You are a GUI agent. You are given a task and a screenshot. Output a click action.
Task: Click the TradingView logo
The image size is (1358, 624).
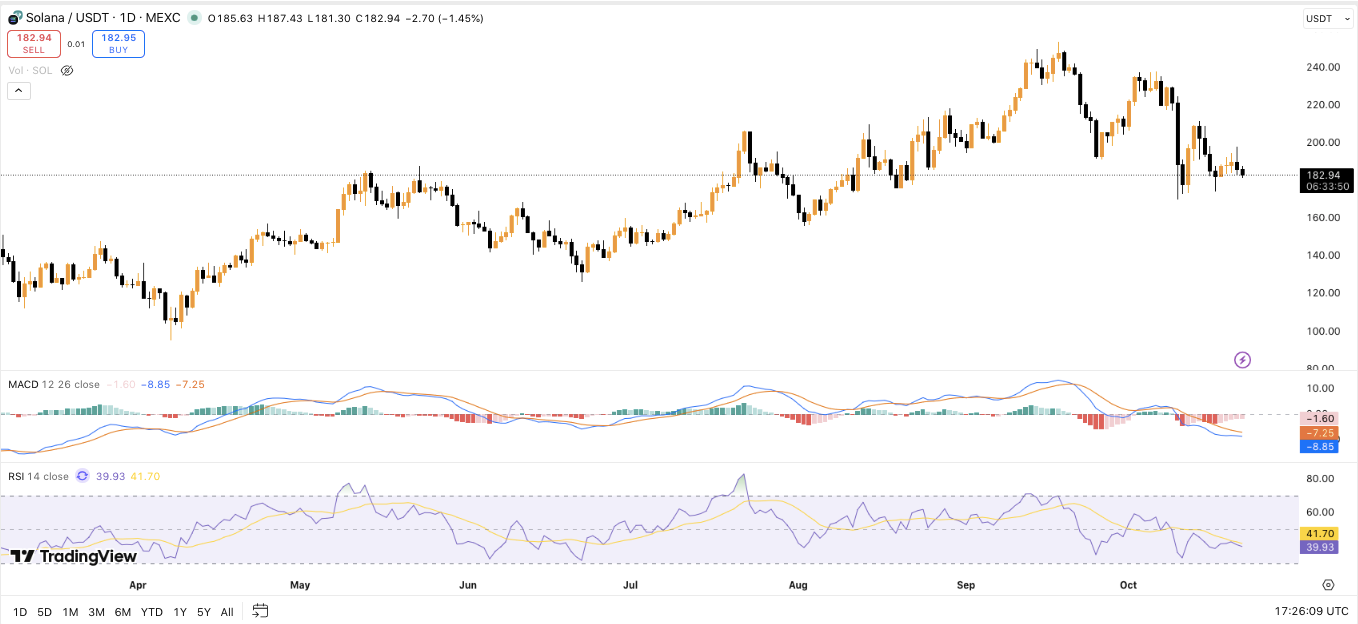pos(73,556)
